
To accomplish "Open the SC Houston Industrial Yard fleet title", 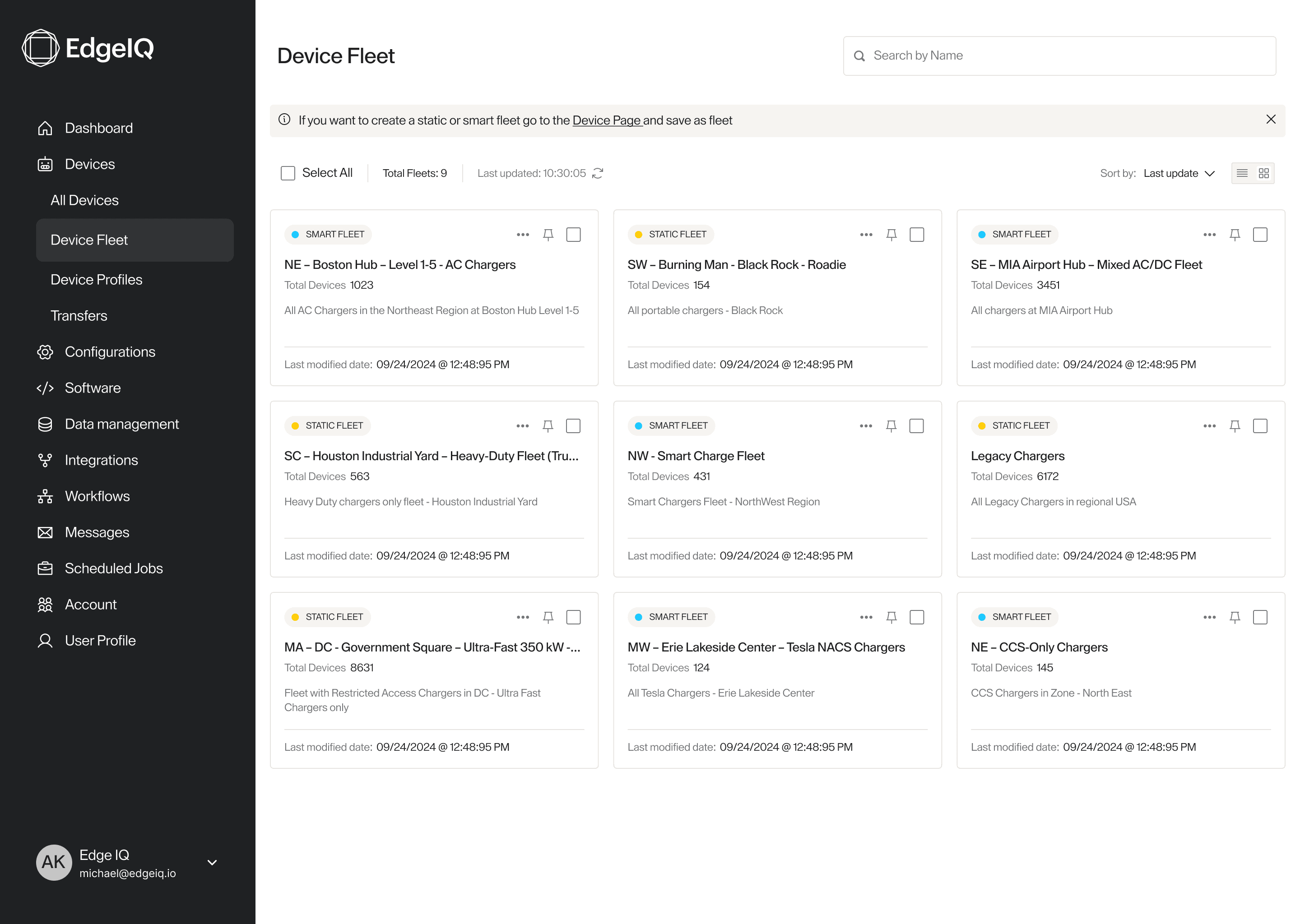I will tap(431, 456).
